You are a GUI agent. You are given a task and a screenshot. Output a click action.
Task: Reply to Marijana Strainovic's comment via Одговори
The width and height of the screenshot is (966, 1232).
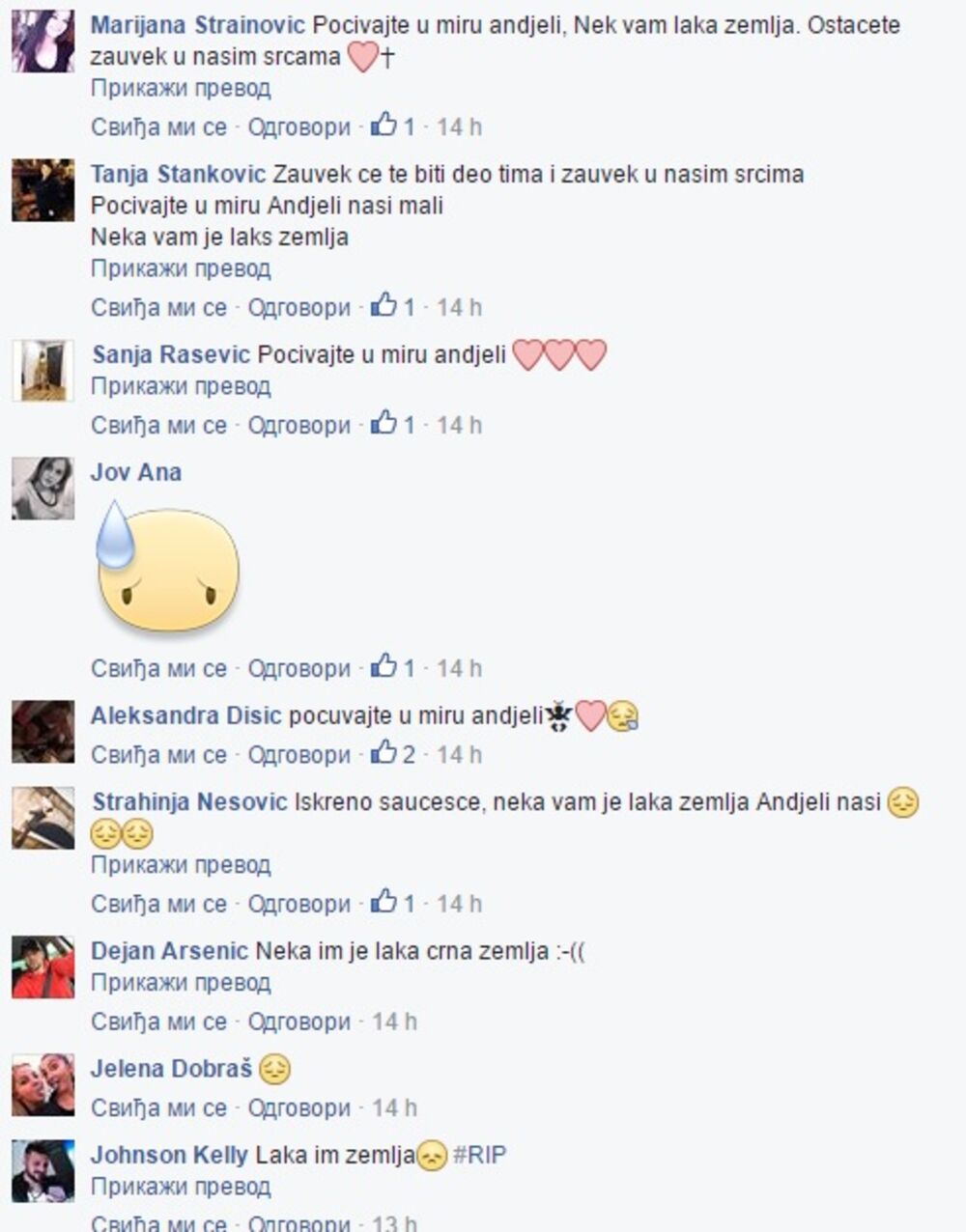click(x=299, y=127)
